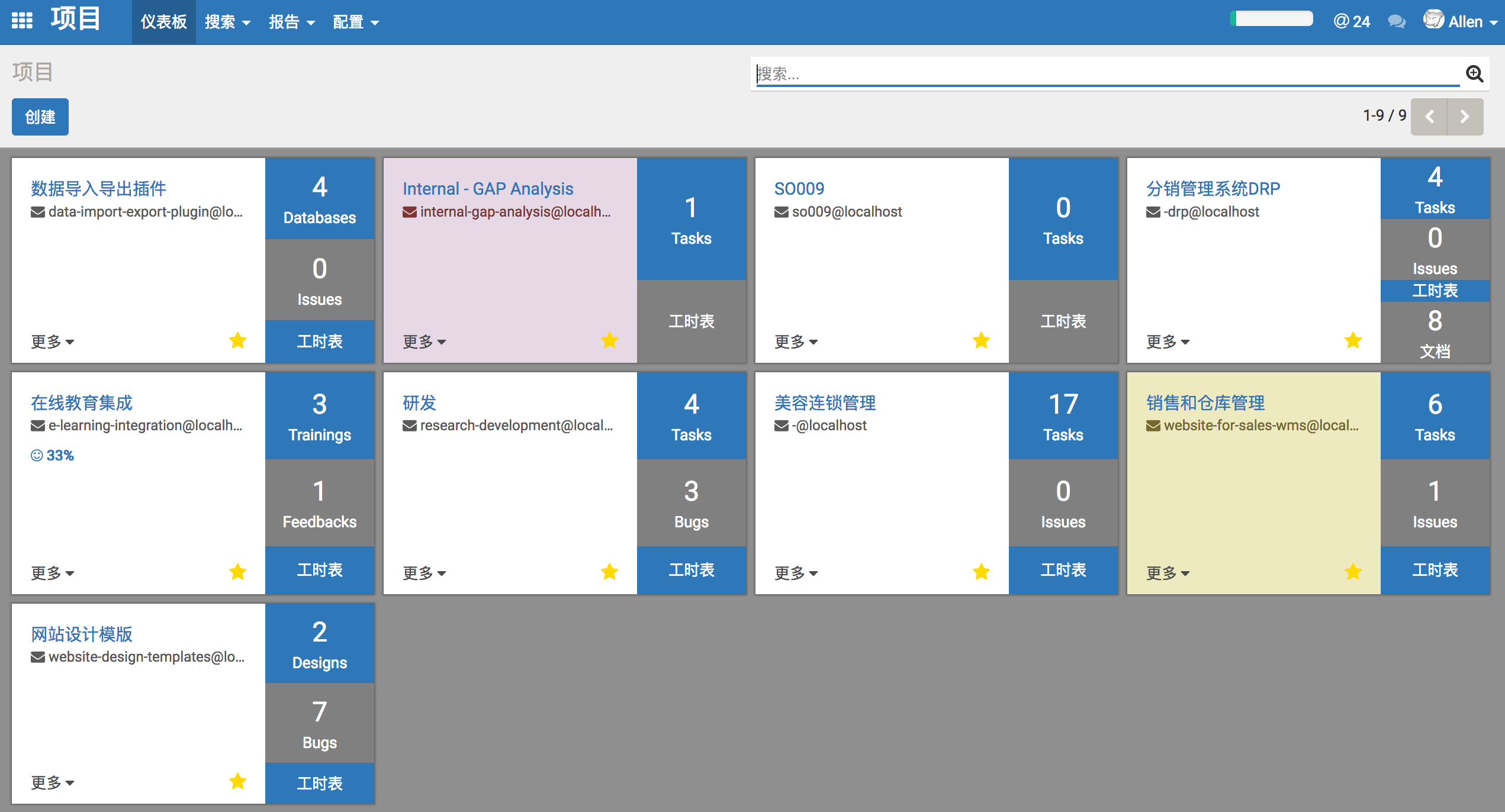Click the 创建 button
Viewport: 1505px width, 812px height.
[40, 117]
